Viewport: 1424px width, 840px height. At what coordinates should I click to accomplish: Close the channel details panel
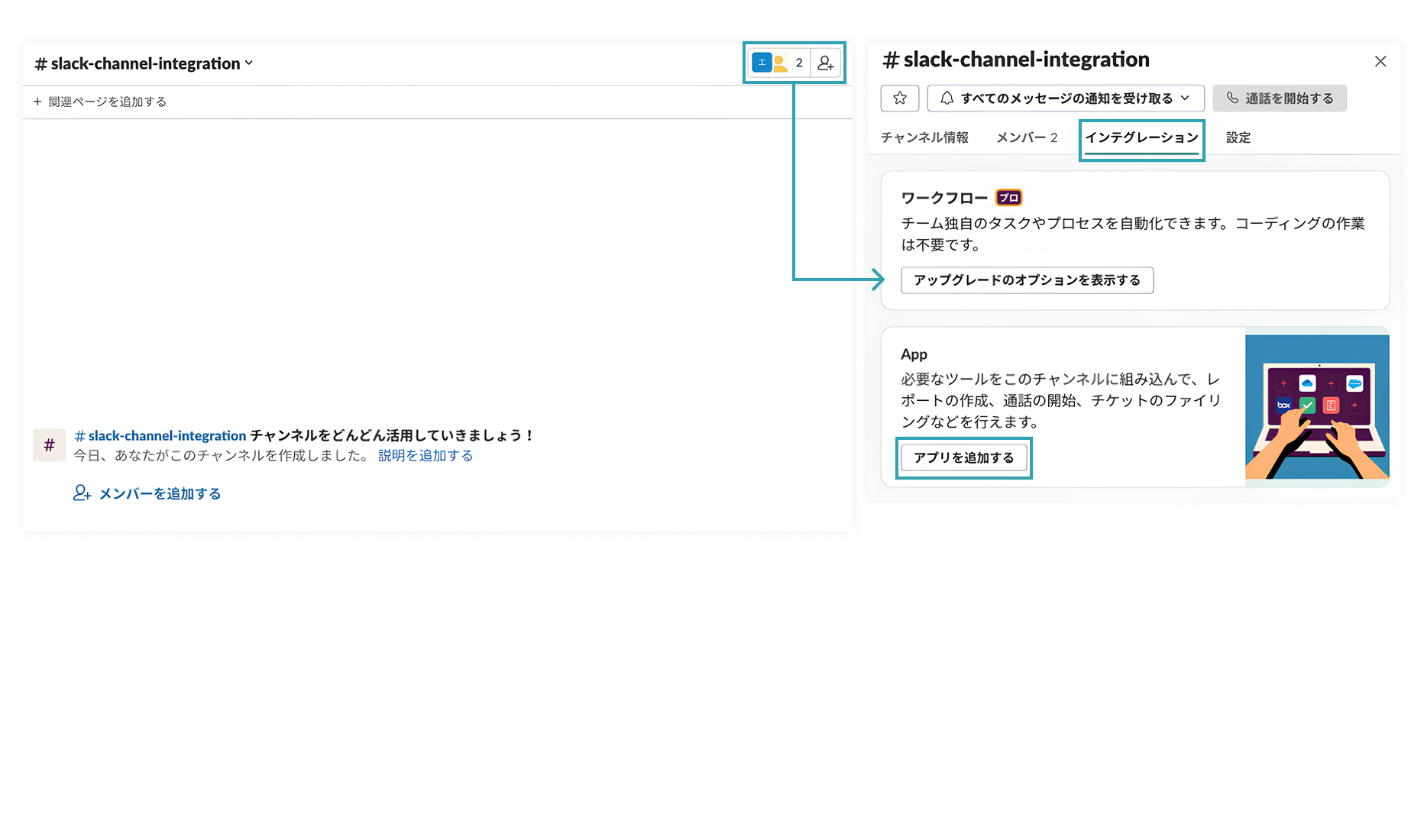coord(1380,62)
